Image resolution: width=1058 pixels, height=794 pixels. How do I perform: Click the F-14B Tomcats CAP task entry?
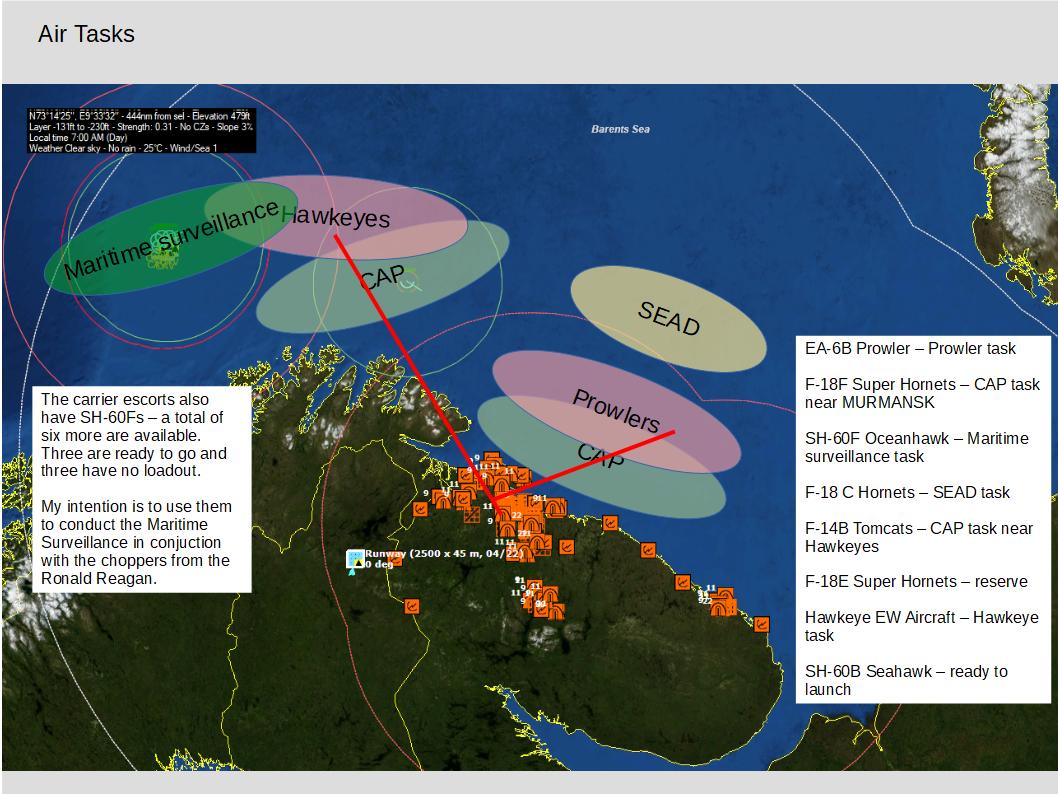coord(918,537)
